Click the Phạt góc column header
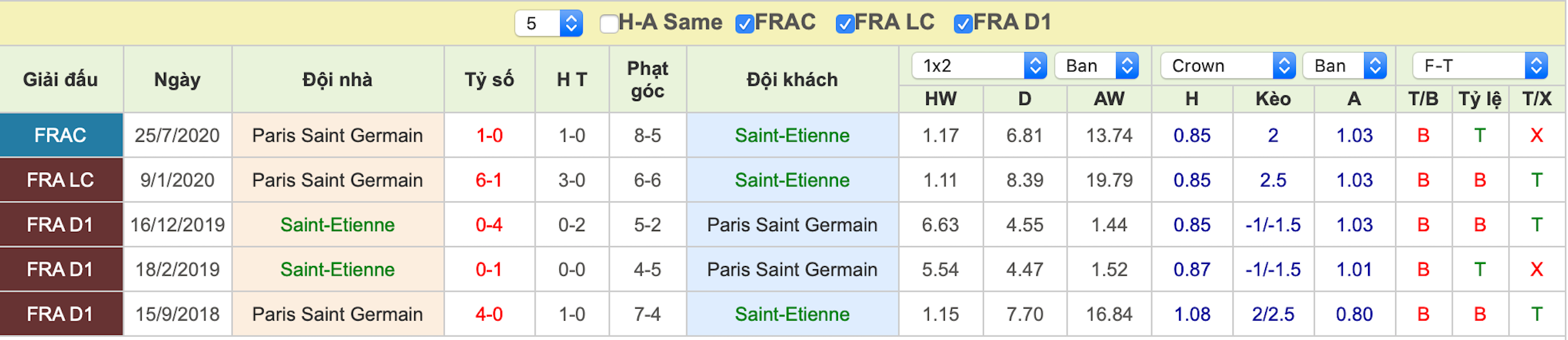Viewport: 1568px width, 340px height. pyautogui.click(x=648, y=79)
